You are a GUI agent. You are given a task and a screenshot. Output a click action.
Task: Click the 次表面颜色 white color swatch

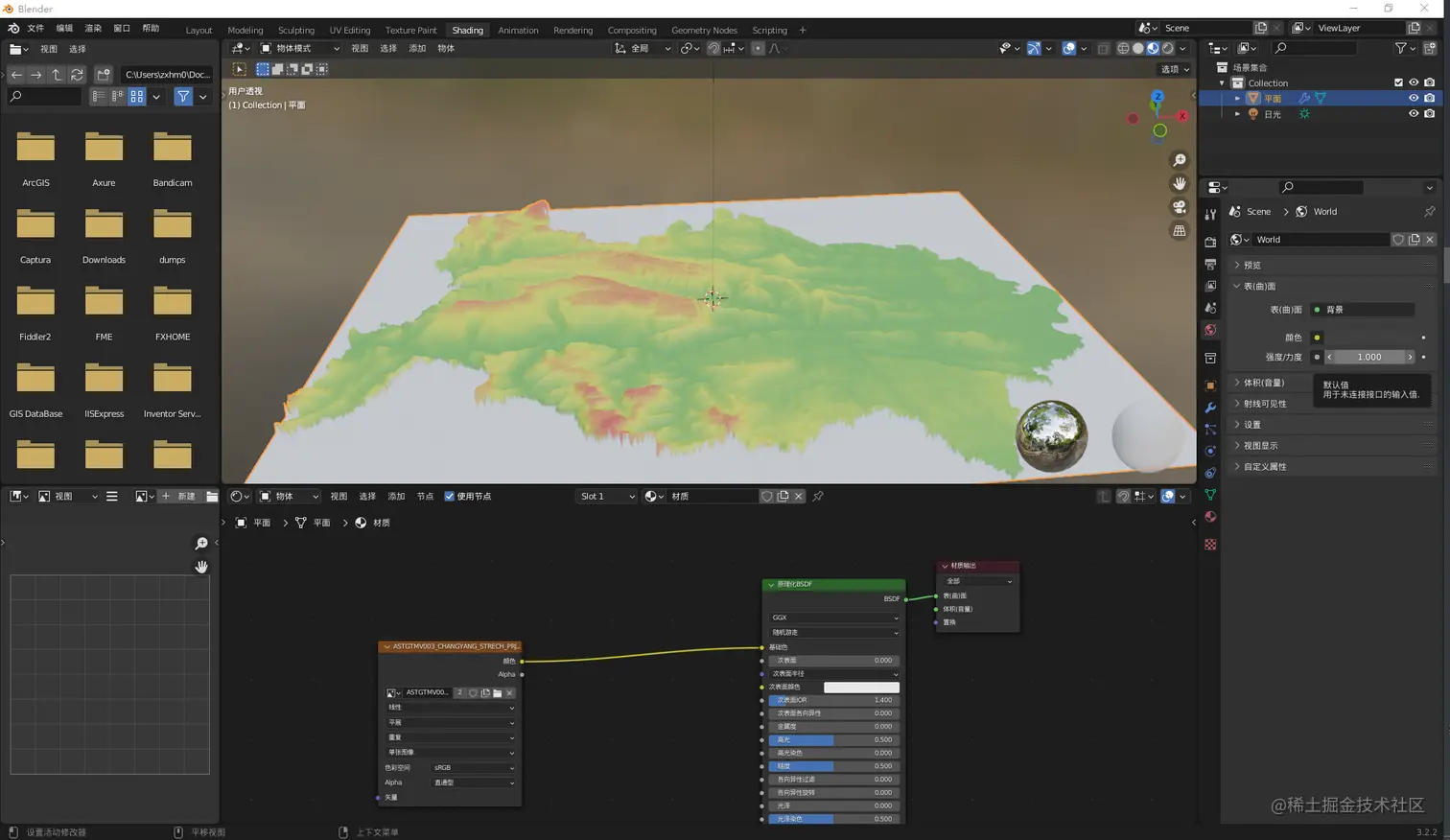point(860,688)
